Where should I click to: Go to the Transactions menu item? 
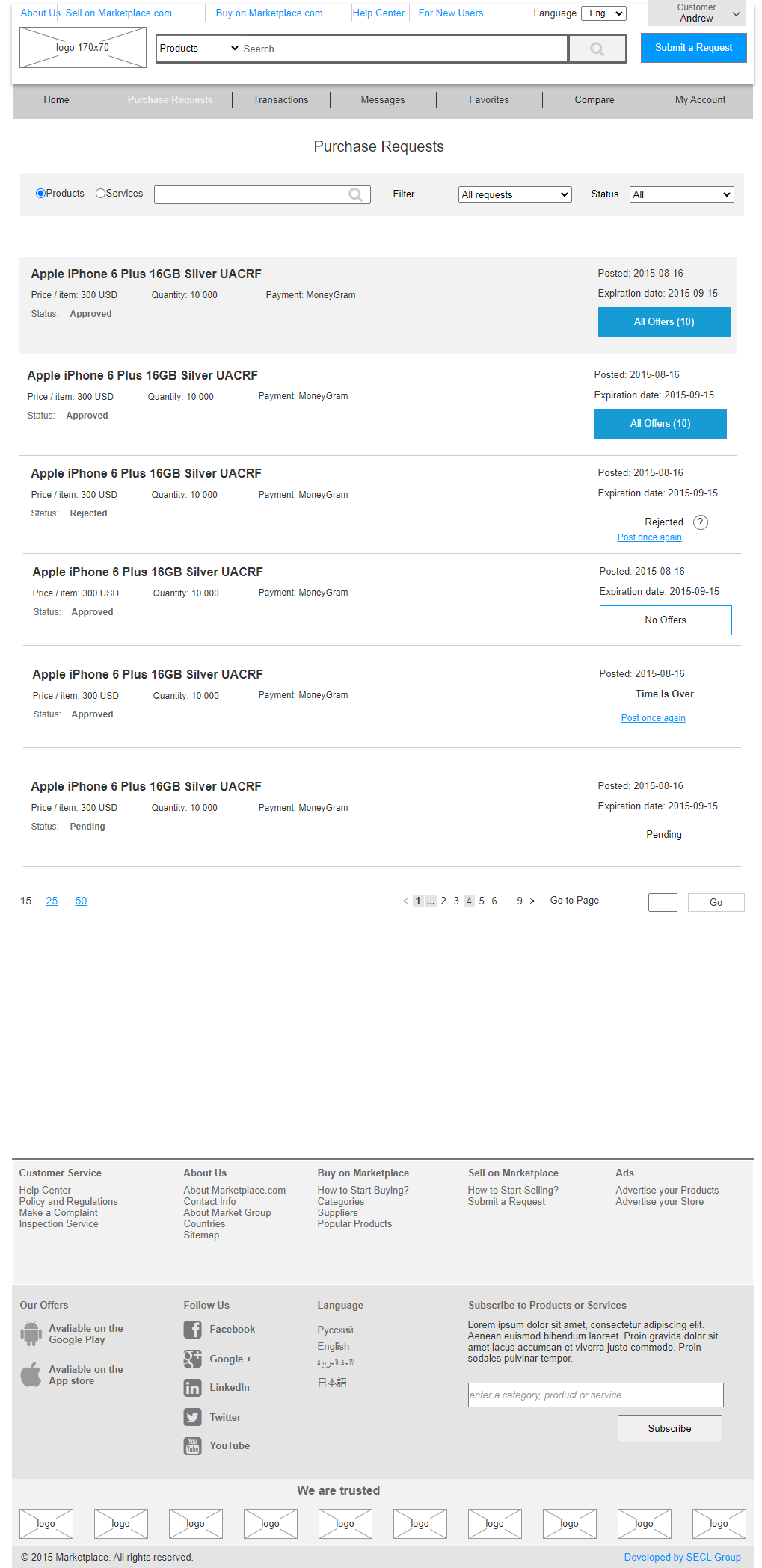tap(280, 100)
